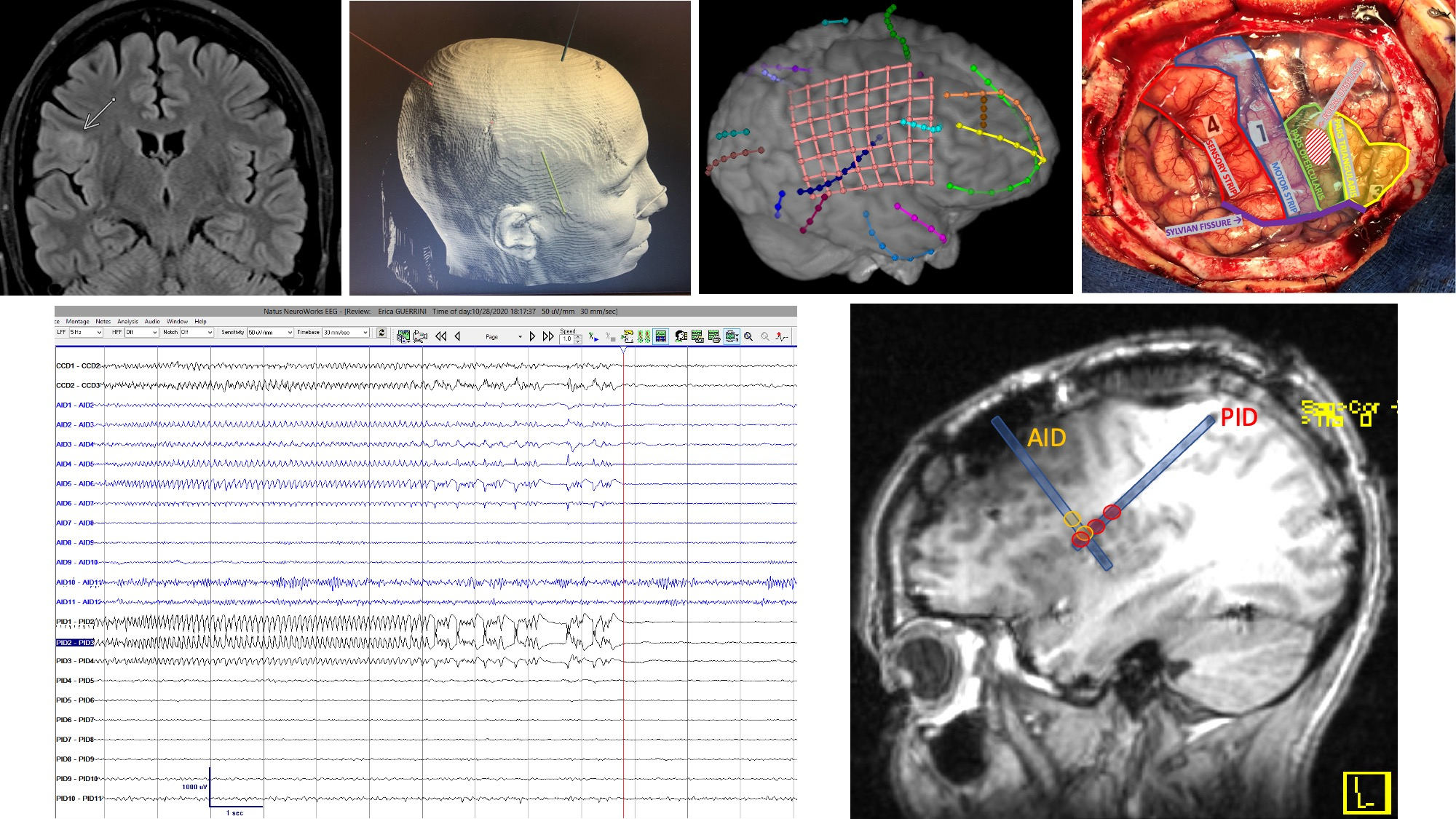This screenshot has width=1456, height=819.
Task: Open the Notch filter dropdown
Action: tap(210, 333)
